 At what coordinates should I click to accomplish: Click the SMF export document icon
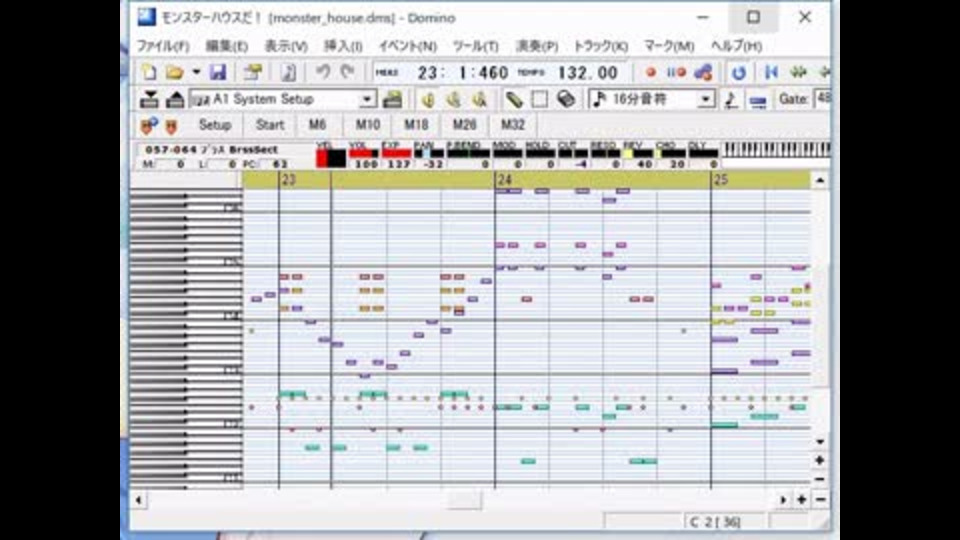pos(288,72)
